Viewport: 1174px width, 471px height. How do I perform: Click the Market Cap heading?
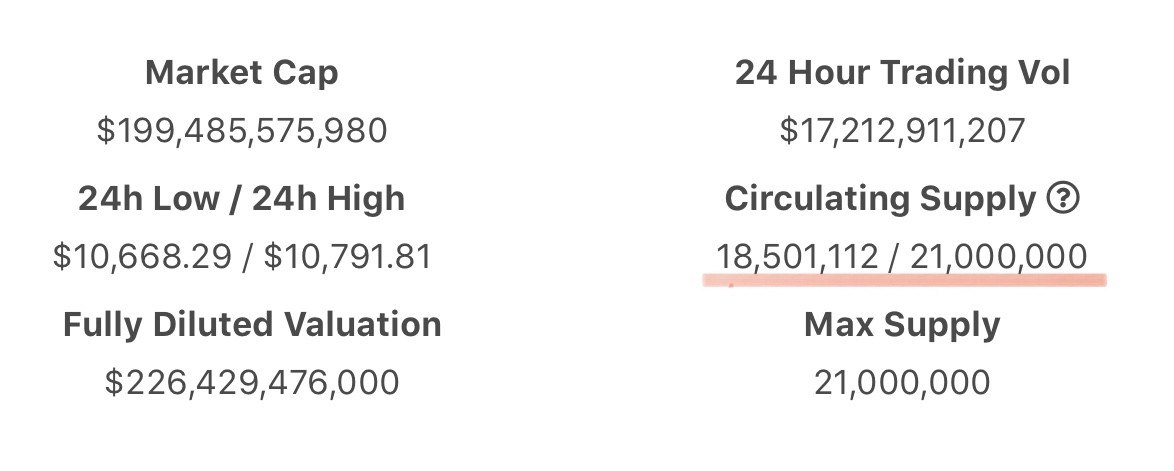[241, 73]
